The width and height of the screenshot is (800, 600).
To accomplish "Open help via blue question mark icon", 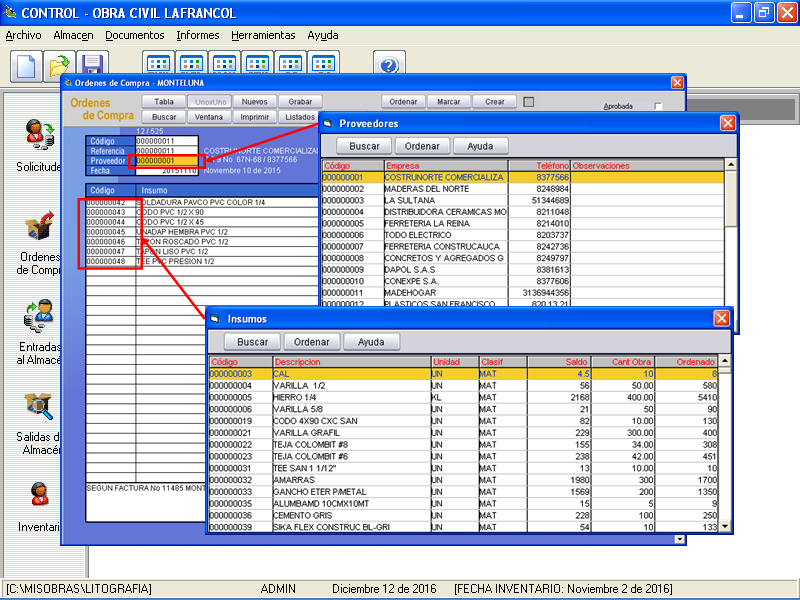I will 389,63.
